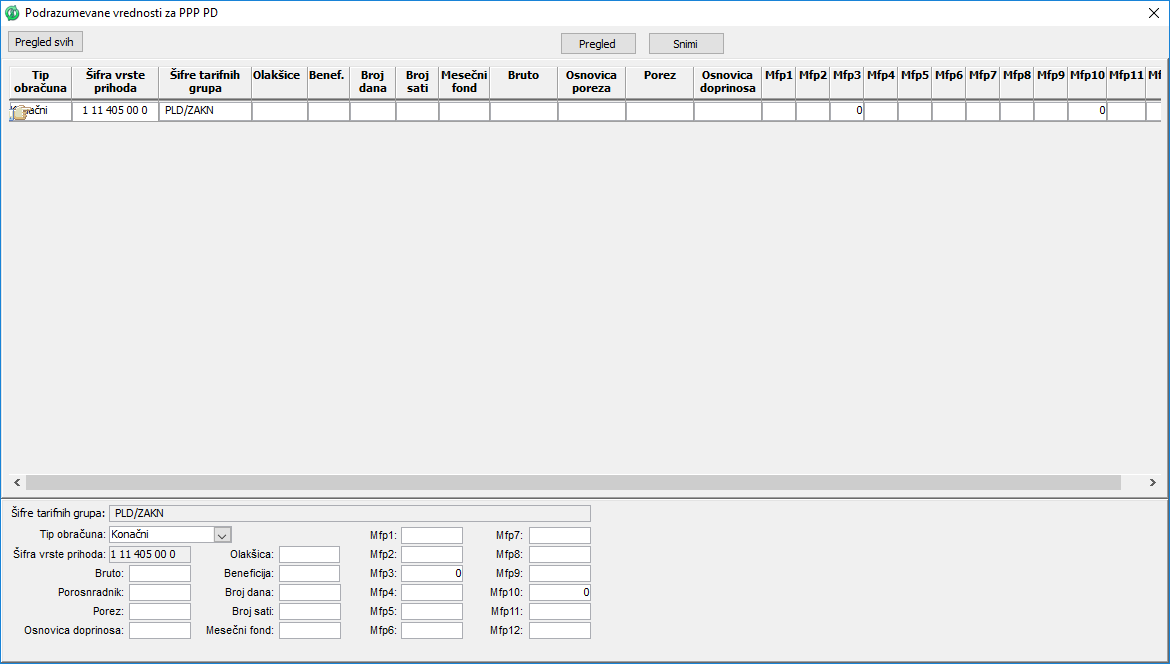Click the Olakšica input field
The height and width of the screenshot is (664, 1170).
pyautogui.click(x=309, y=555)
